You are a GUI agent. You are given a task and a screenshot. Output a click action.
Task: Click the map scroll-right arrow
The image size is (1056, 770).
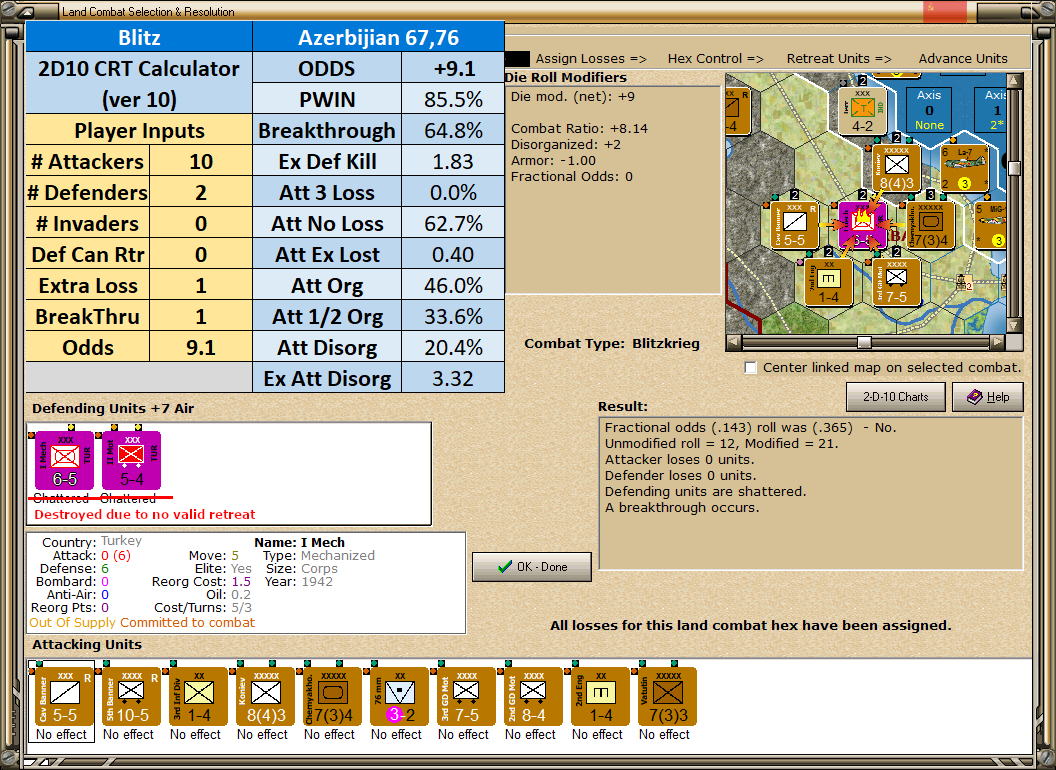(x=997, y=342)
